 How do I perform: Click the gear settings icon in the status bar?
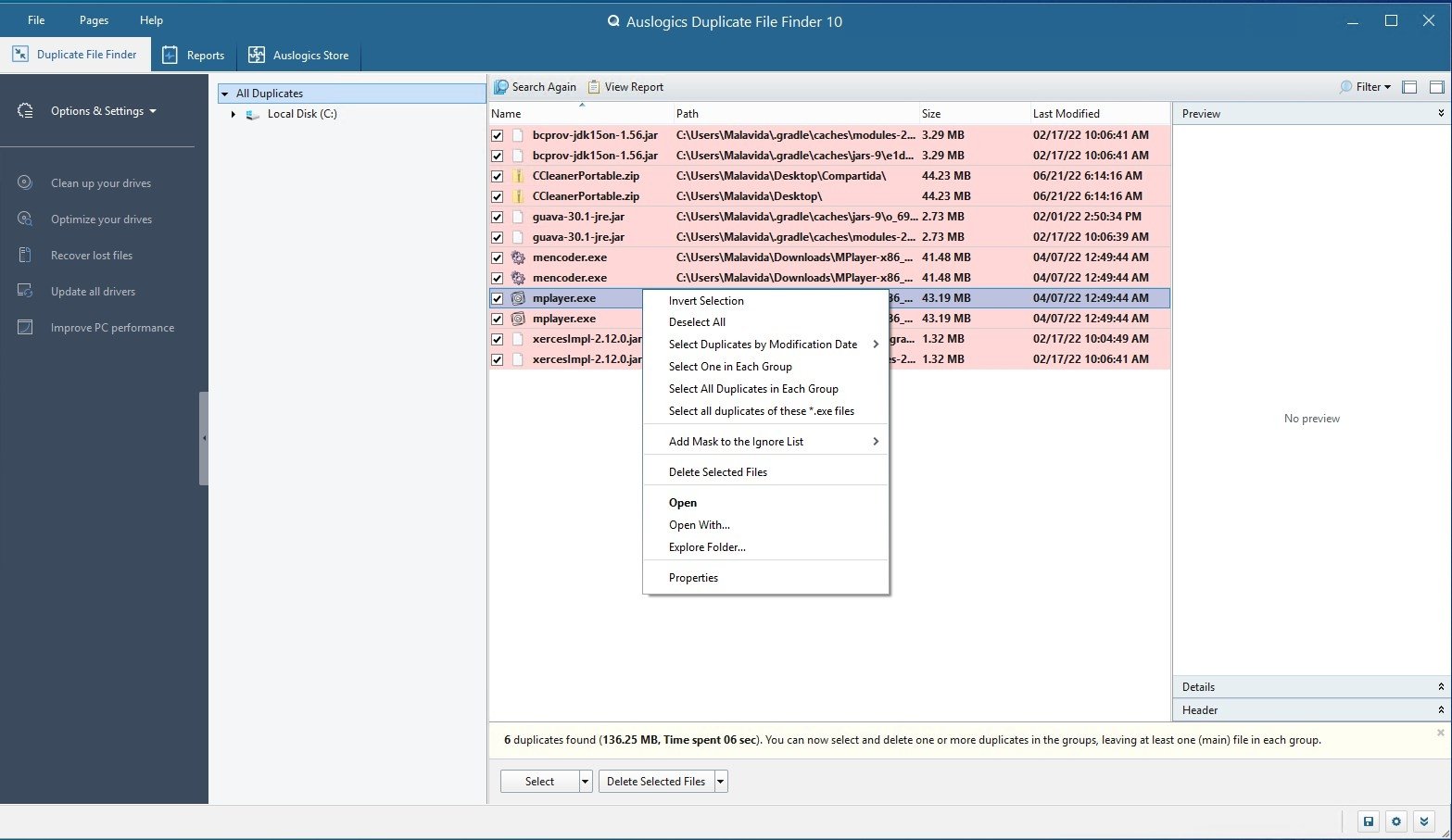pos(1396,821)
